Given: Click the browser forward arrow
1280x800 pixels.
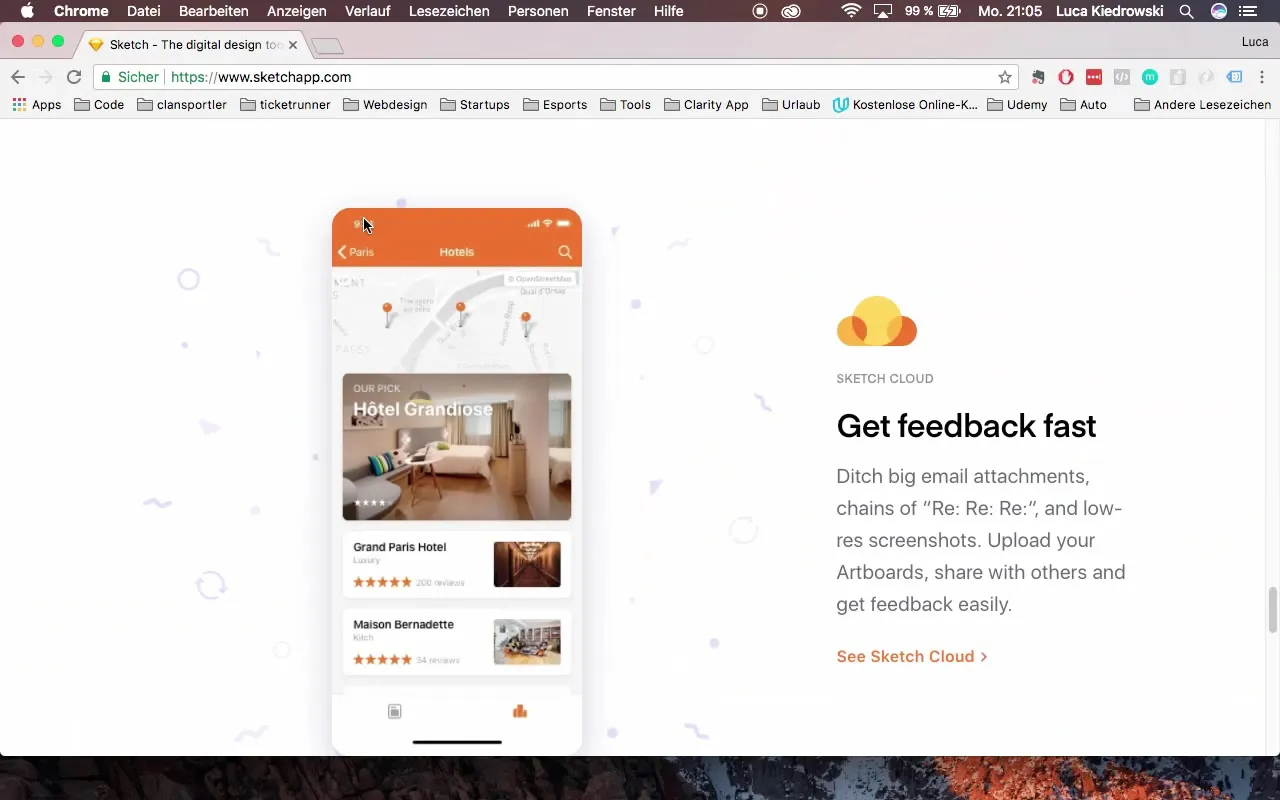Looking at the screenshot, I should (x=46, y=77).
